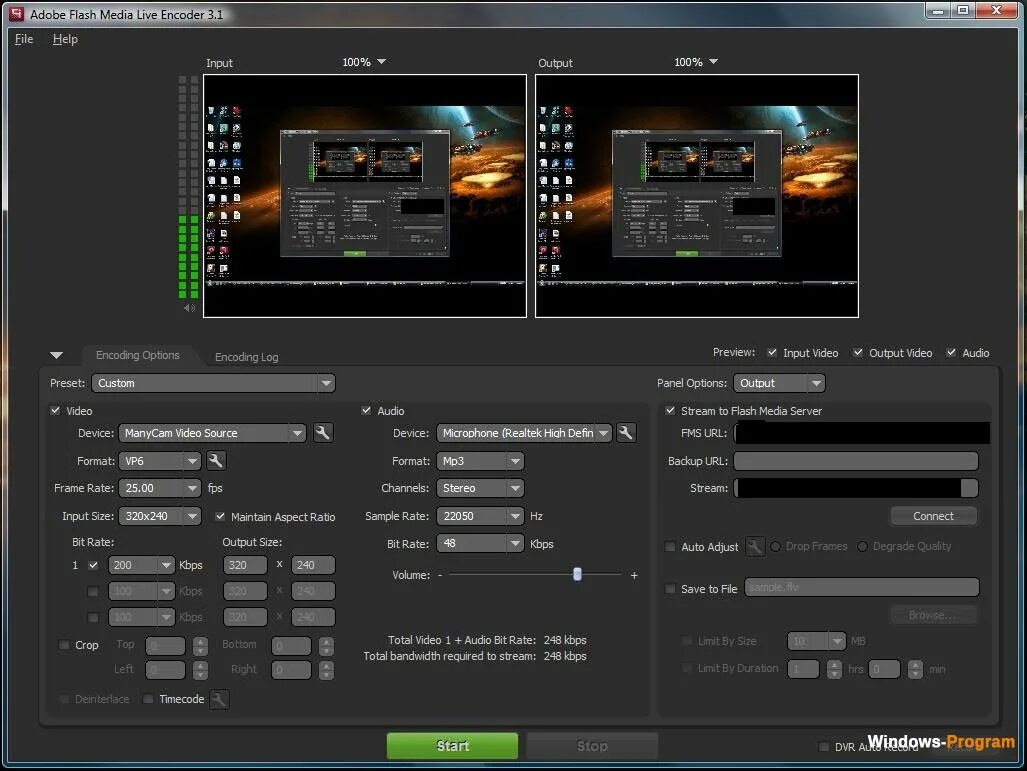Click Output Size width 320 field
Viewport: 1027px width, 771px height.
click(245, 565)
